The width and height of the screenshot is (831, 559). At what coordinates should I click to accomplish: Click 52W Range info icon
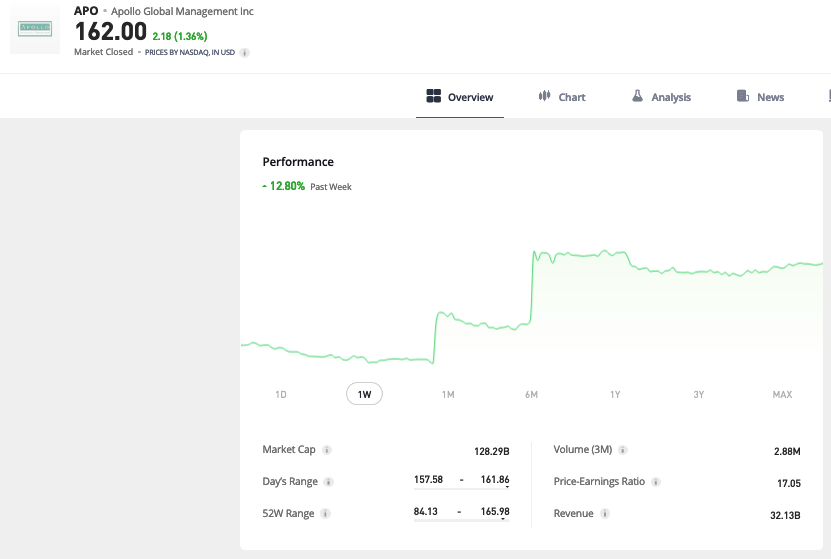click(x=326, y=514)
